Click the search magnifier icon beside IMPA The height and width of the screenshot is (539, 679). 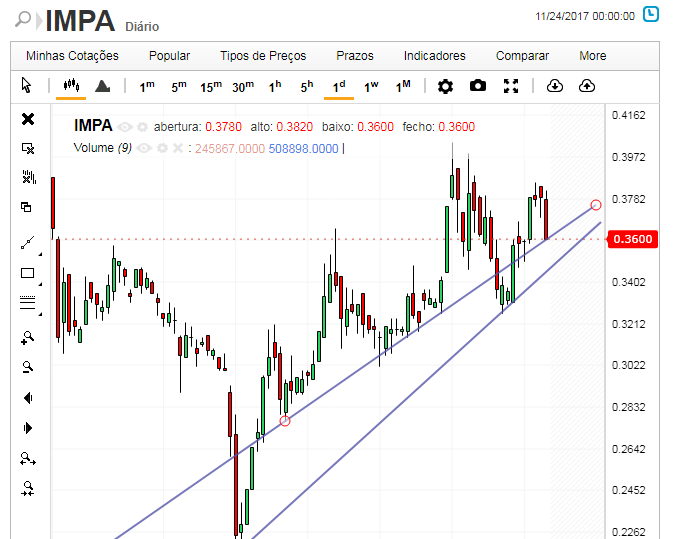23,19
